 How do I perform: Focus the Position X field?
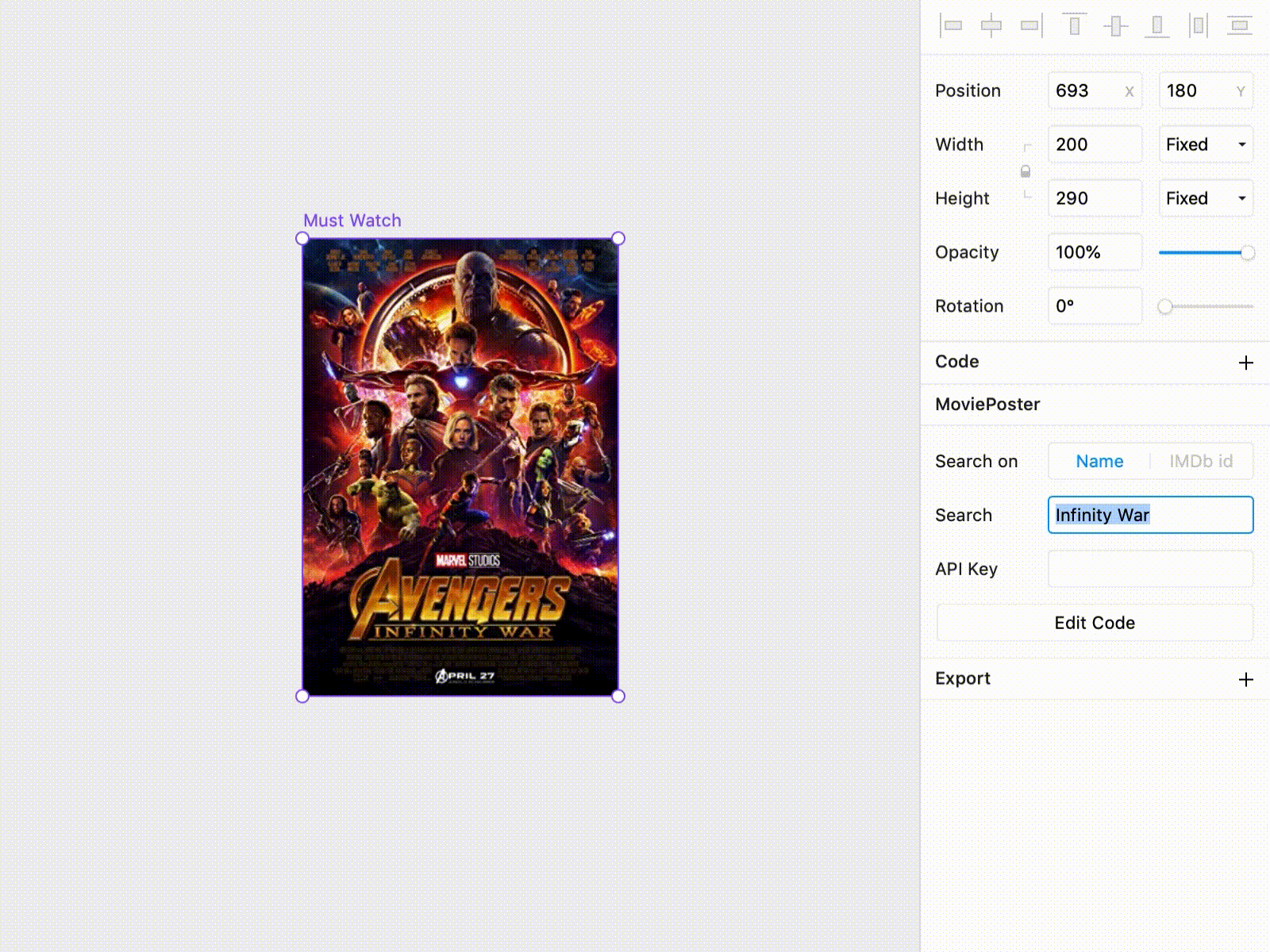coord(1095,90)
